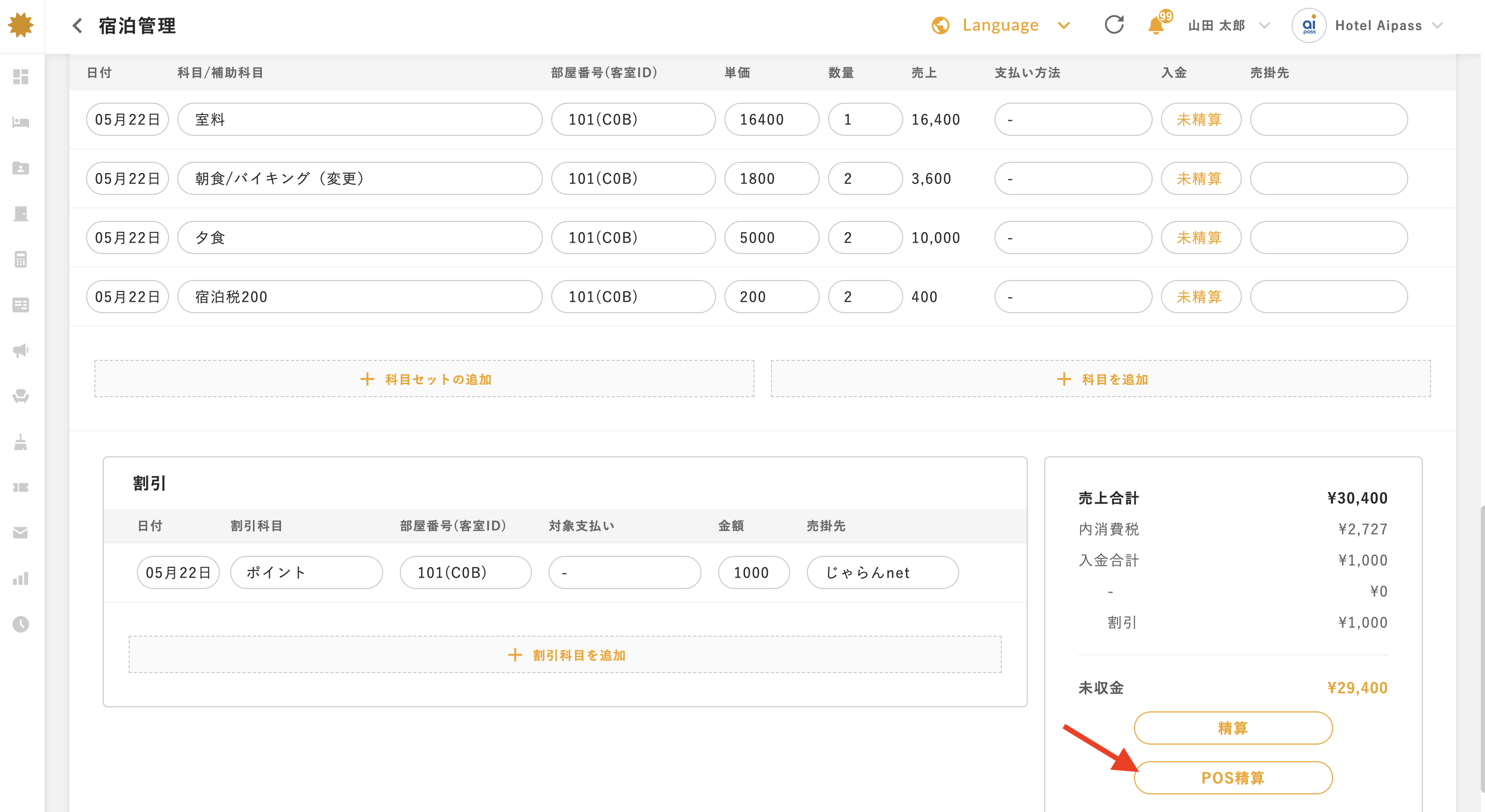Open the clock history icon in sidebar
The width and height of the screenshot is (1485, 812).
click(x=21, y=624)
